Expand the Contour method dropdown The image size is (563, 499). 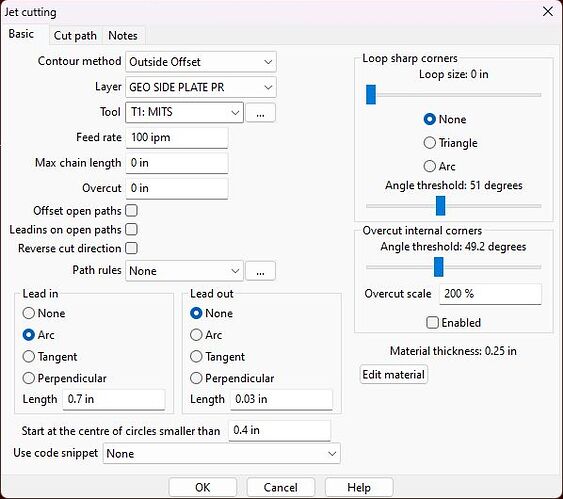tap(201, 62)
